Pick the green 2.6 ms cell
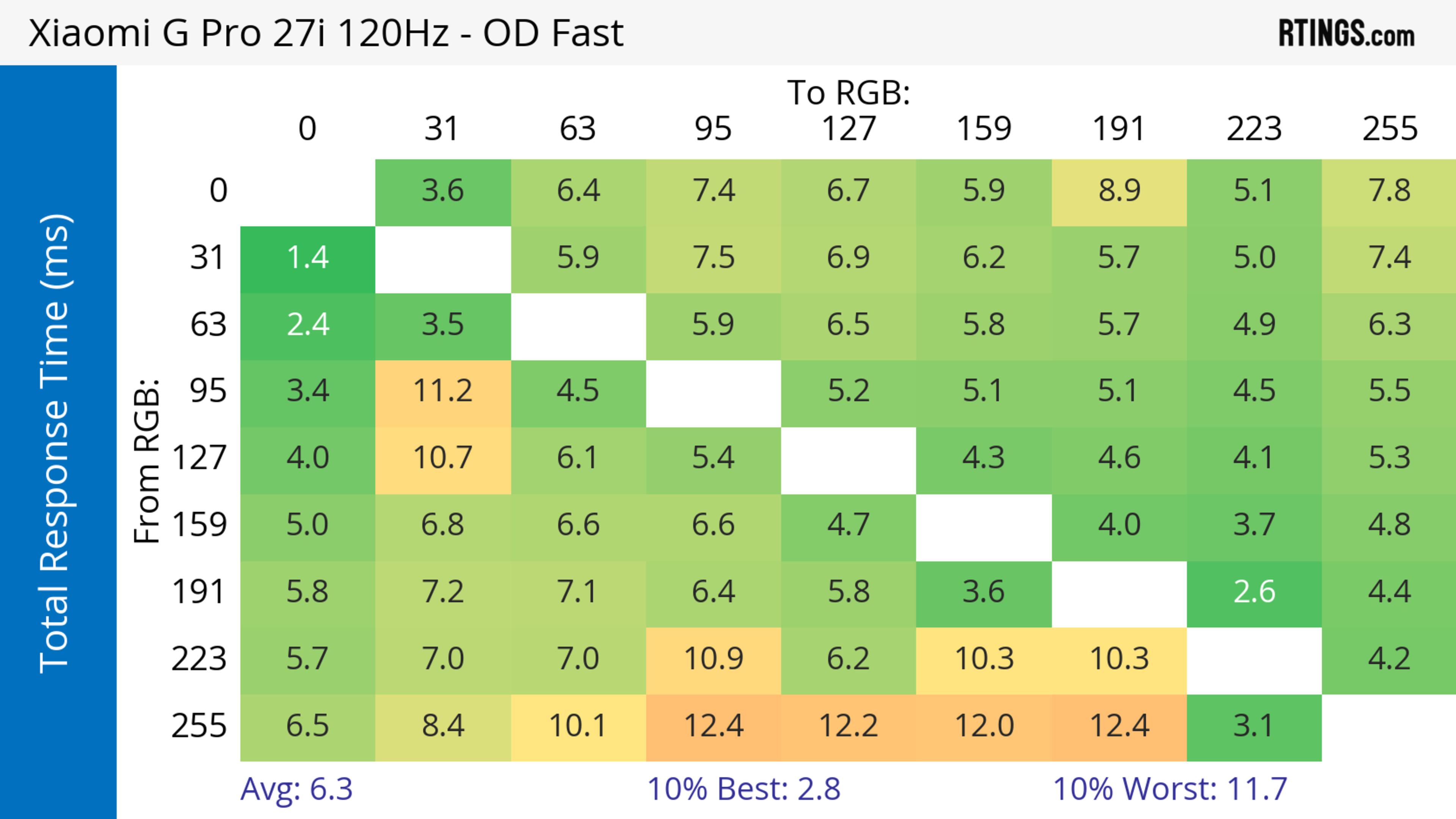 click(1254, 592)
